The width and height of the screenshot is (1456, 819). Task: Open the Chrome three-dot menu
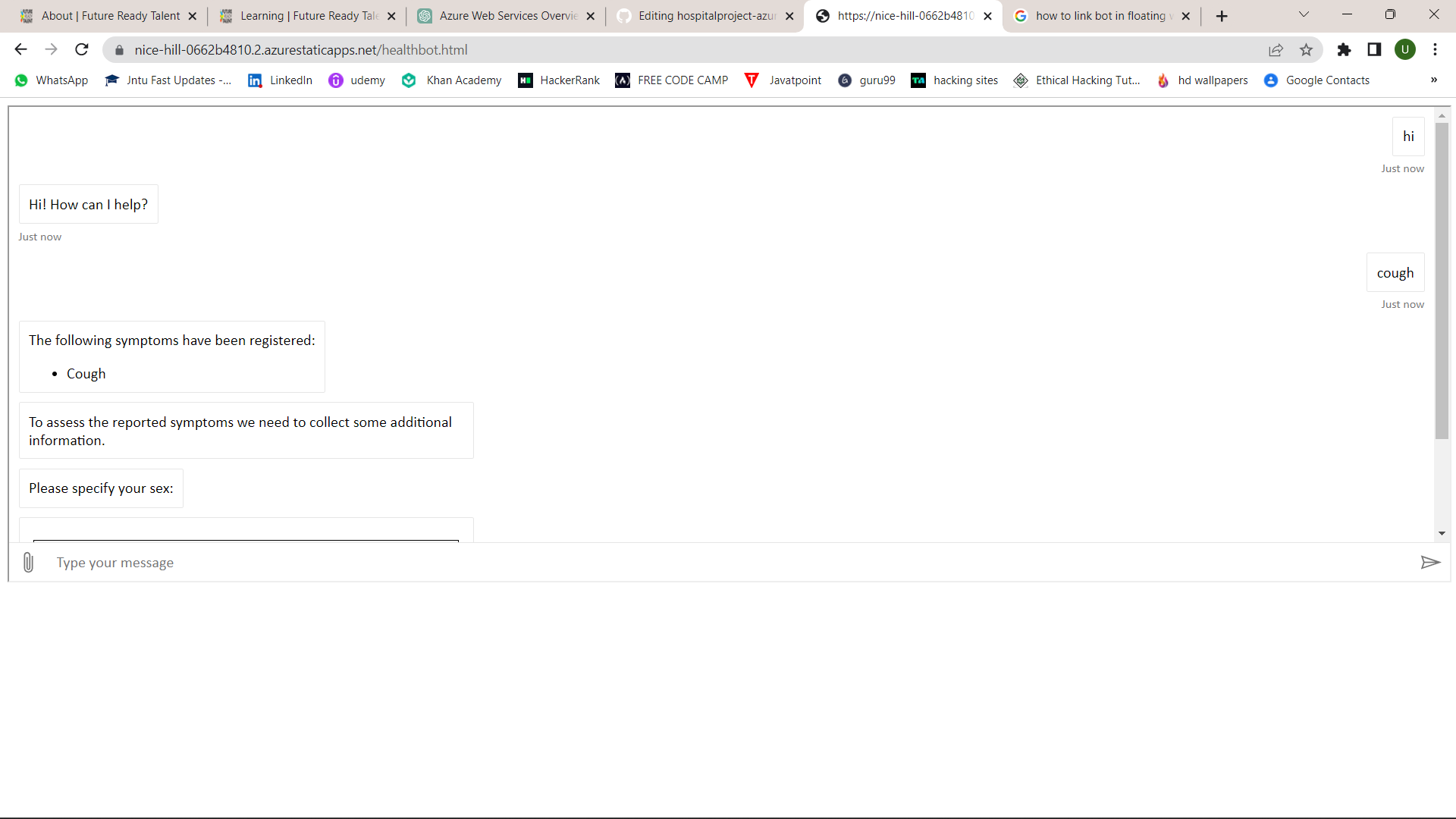[1435, 50]
